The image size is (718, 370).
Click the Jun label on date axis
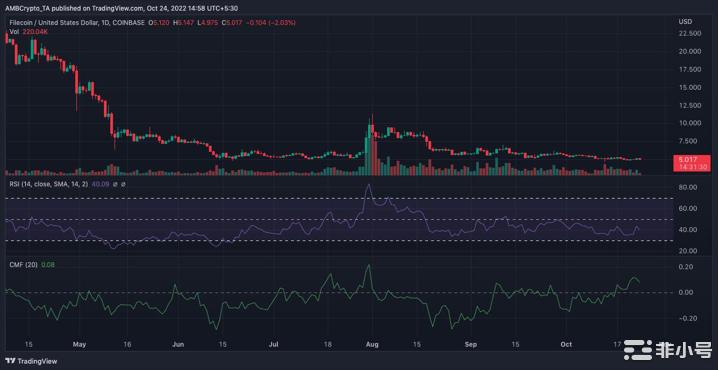click(179, 343)
